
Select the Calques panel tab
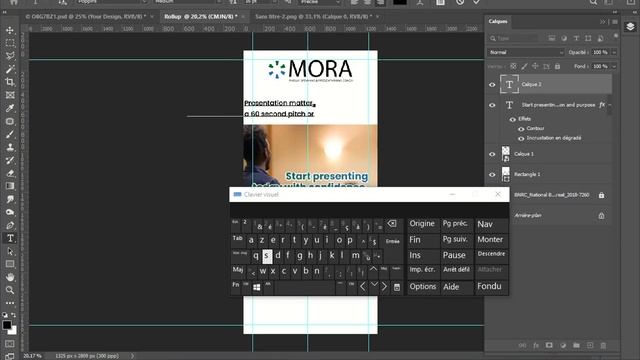click(x=498, y=21)
